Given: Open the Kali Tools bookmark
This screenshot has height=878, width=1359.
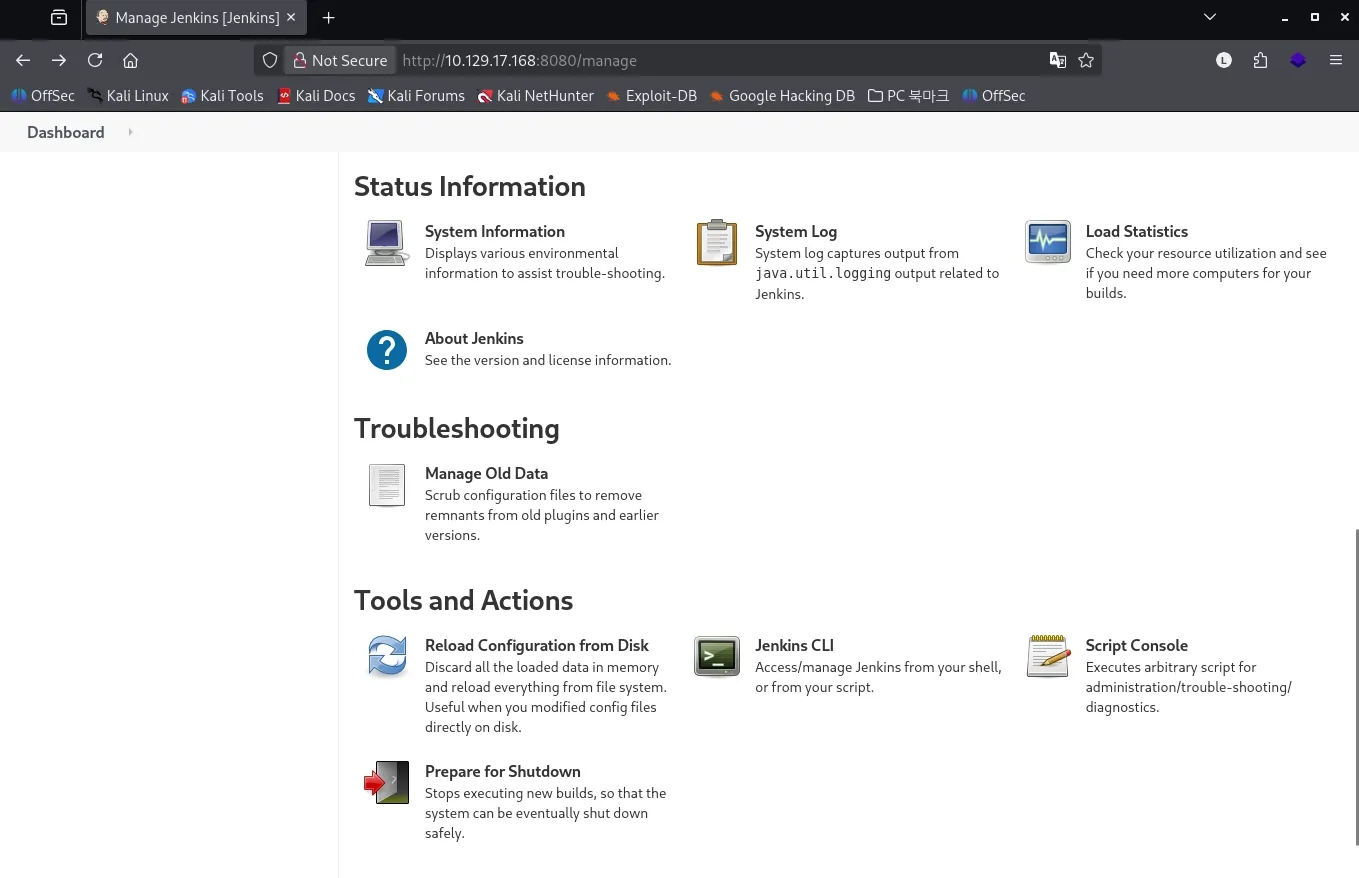Looking at the screenshot, I should 222,96.
